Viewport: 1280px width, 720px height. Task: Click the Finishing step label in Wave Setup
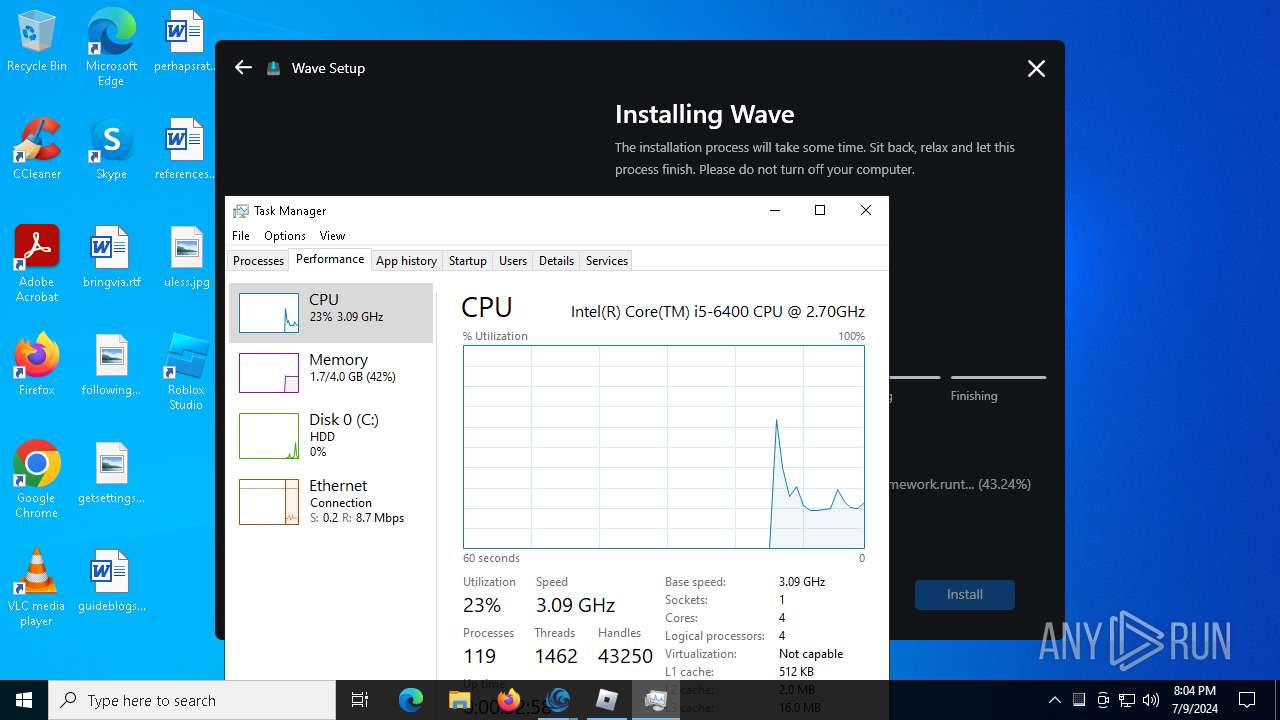pos(974,396)
